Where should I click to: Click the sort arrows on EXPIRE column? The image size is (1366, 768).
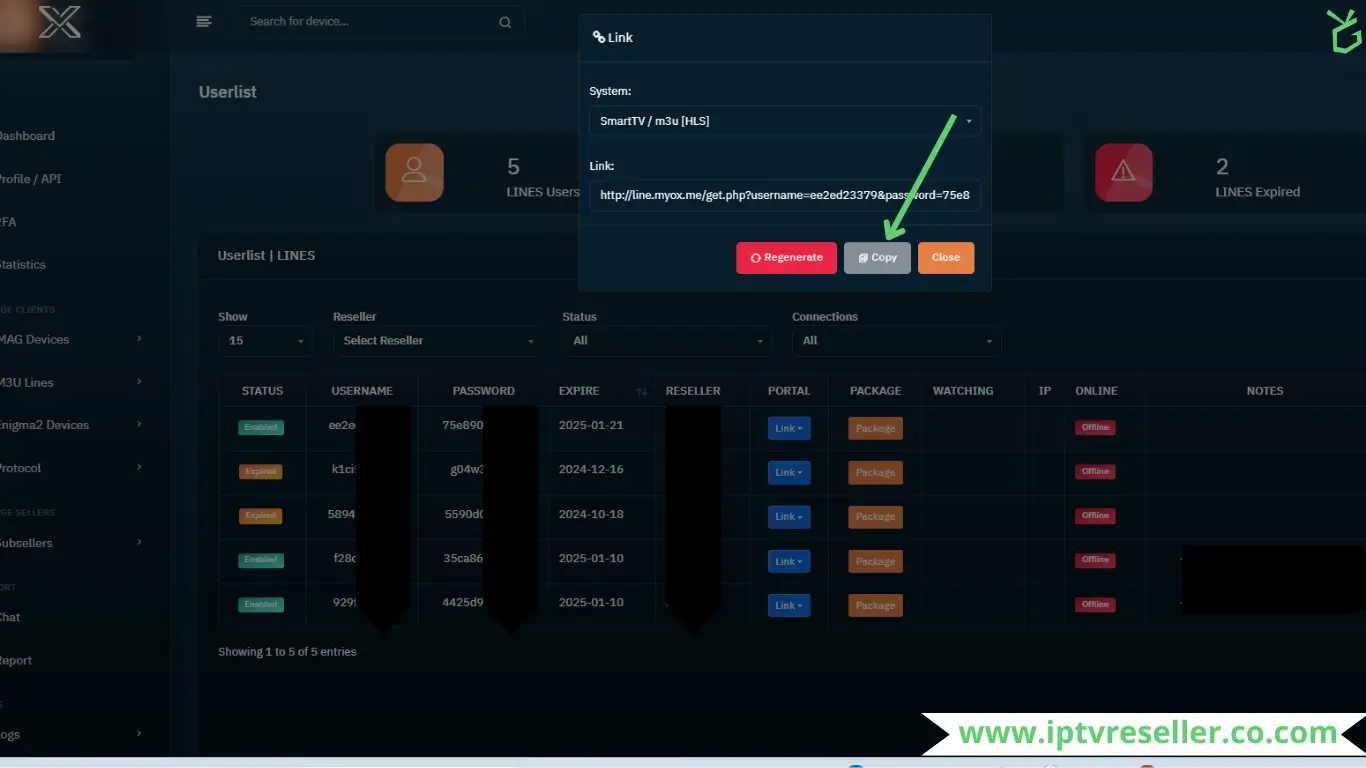[641, 391]
